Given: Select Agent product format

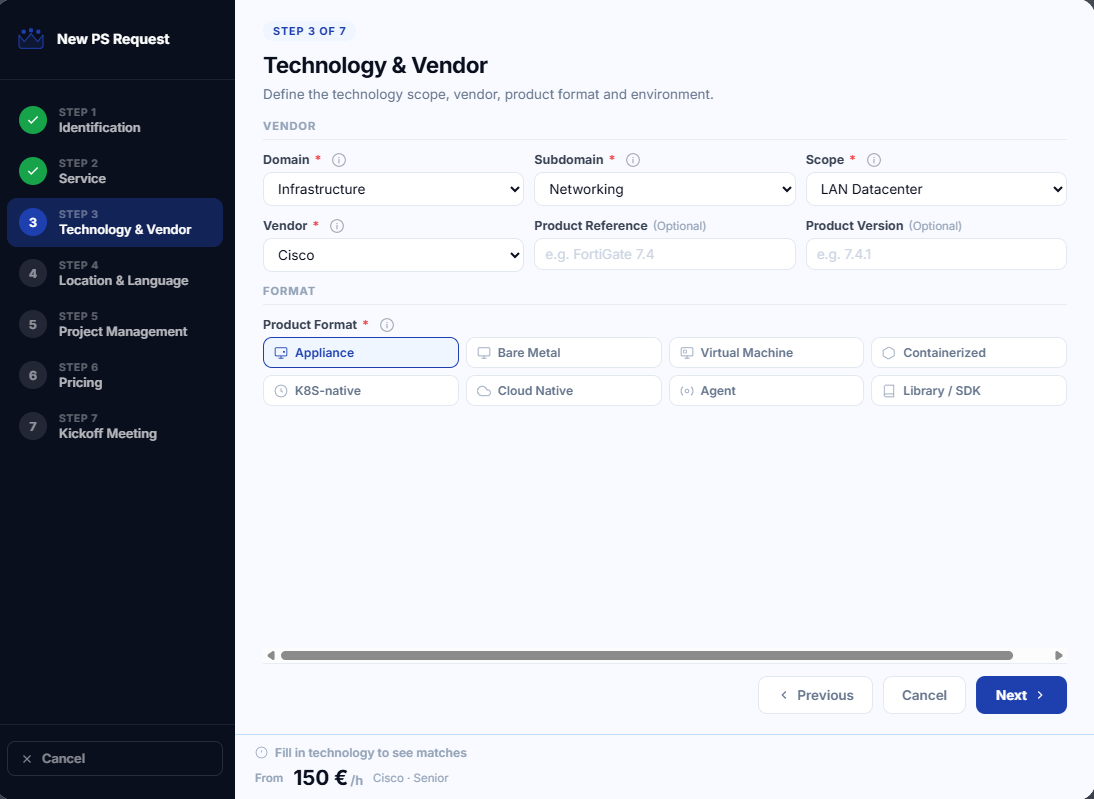Looking at the screenshot, I should [766, 391].
